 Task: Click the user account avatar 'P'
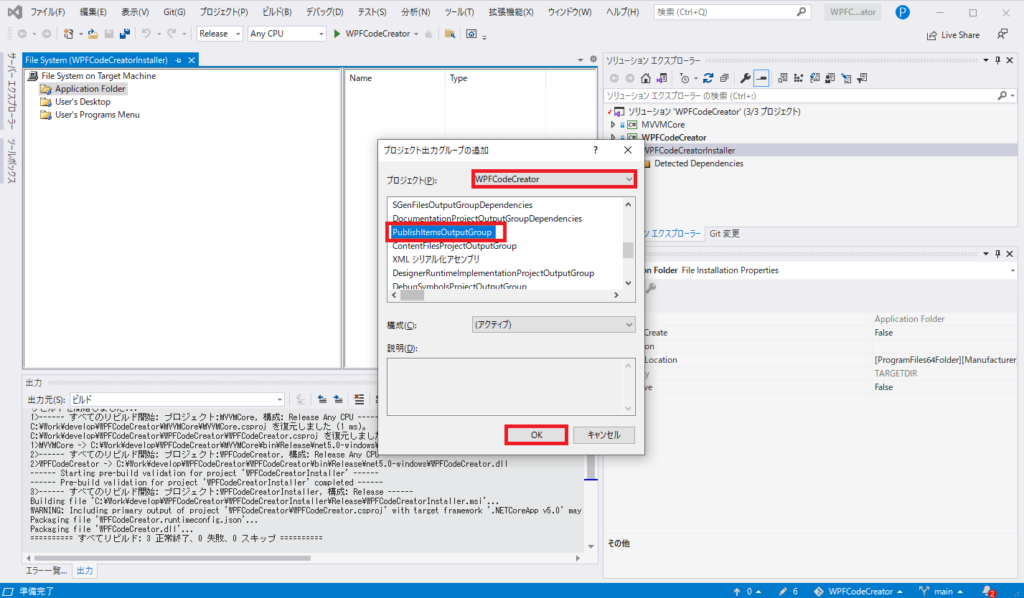click(903, 12)
